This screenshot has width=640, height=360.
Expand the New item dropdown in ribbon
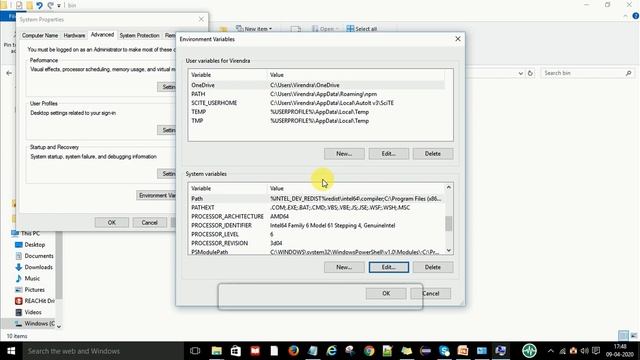pyautogui.click(x=254, y=29)
